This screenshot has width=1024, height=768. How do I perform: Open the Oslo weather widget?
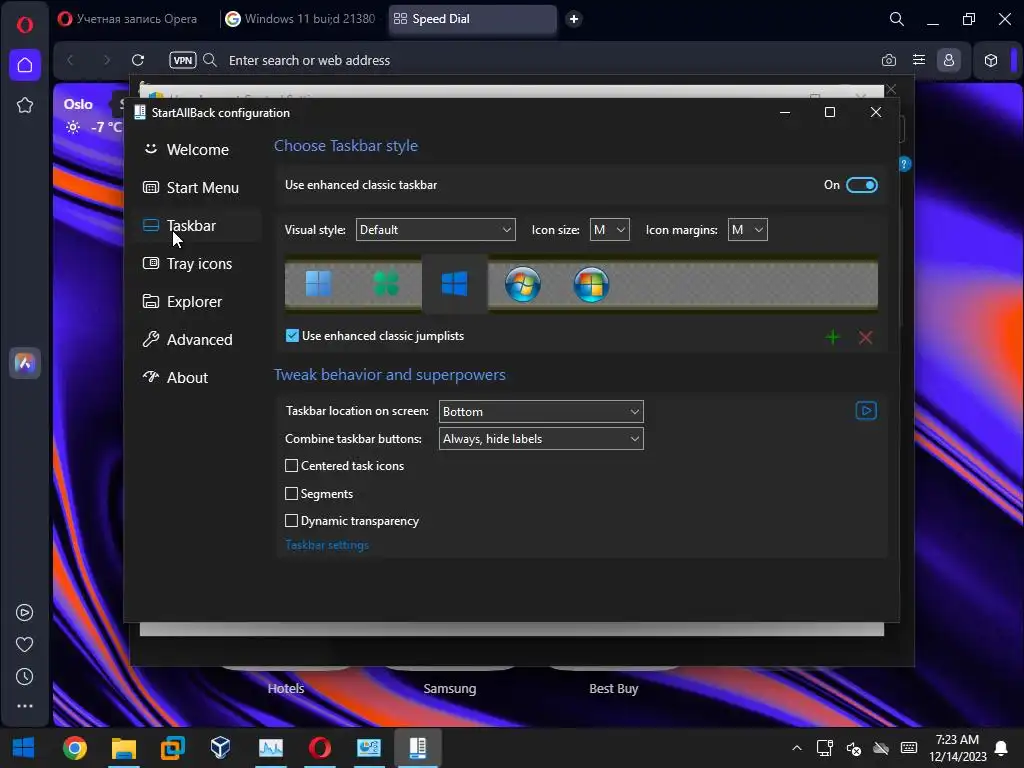coord(92,116)
